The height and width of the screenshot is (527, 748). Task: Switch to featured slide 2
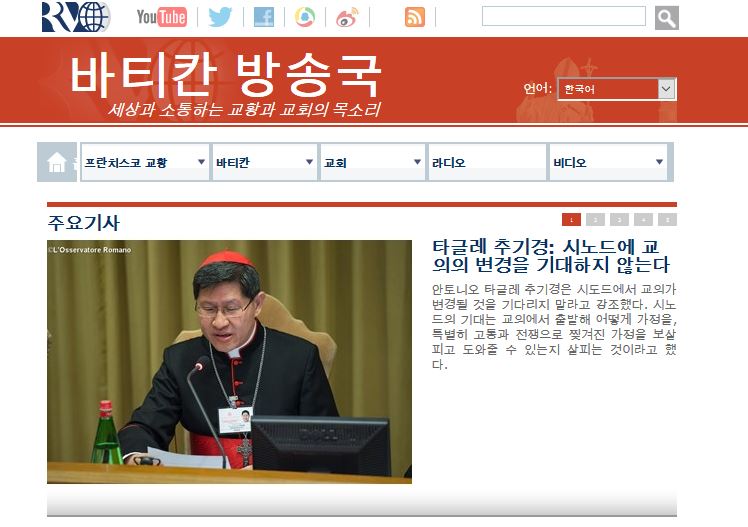(595, 219)
